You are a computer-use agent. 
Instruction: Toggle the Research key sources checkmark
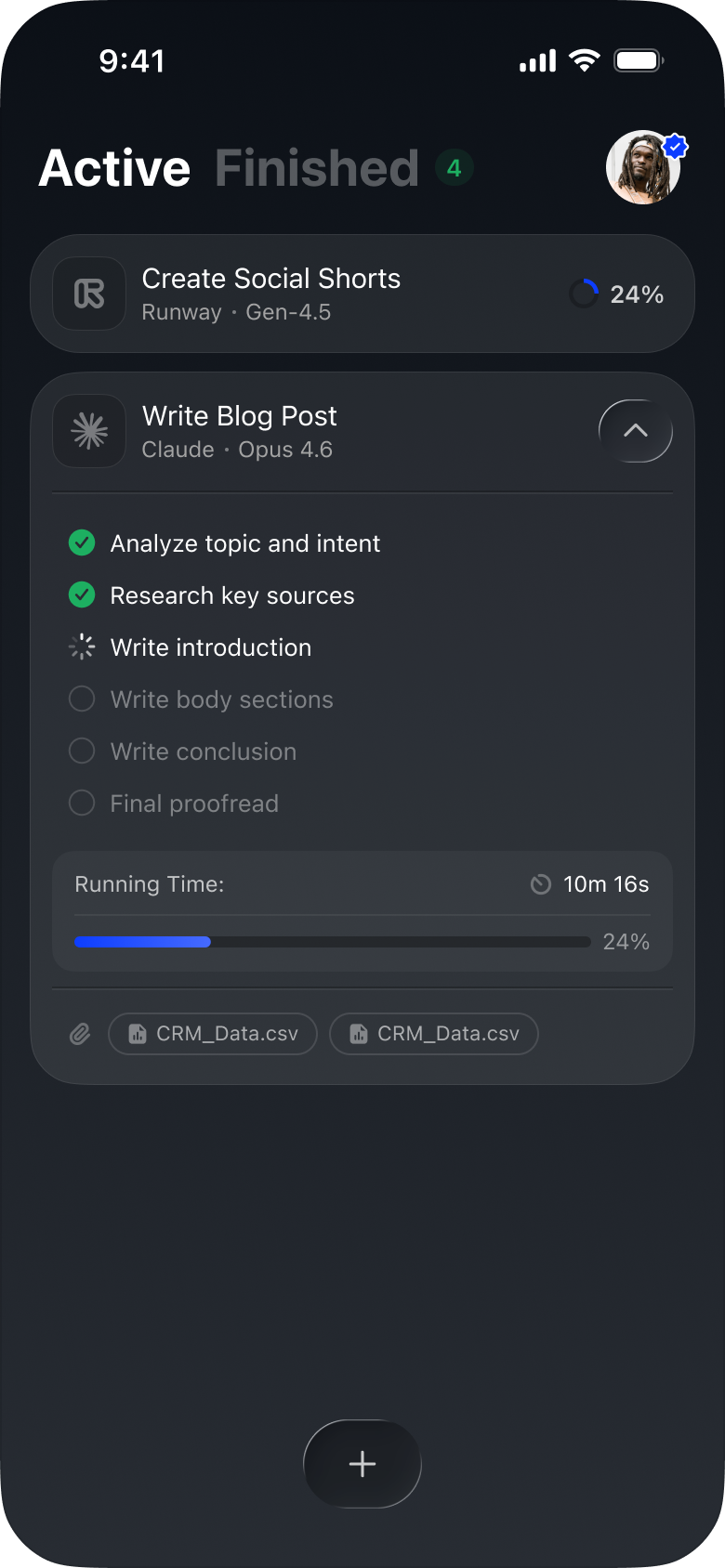tap(82, 595)
